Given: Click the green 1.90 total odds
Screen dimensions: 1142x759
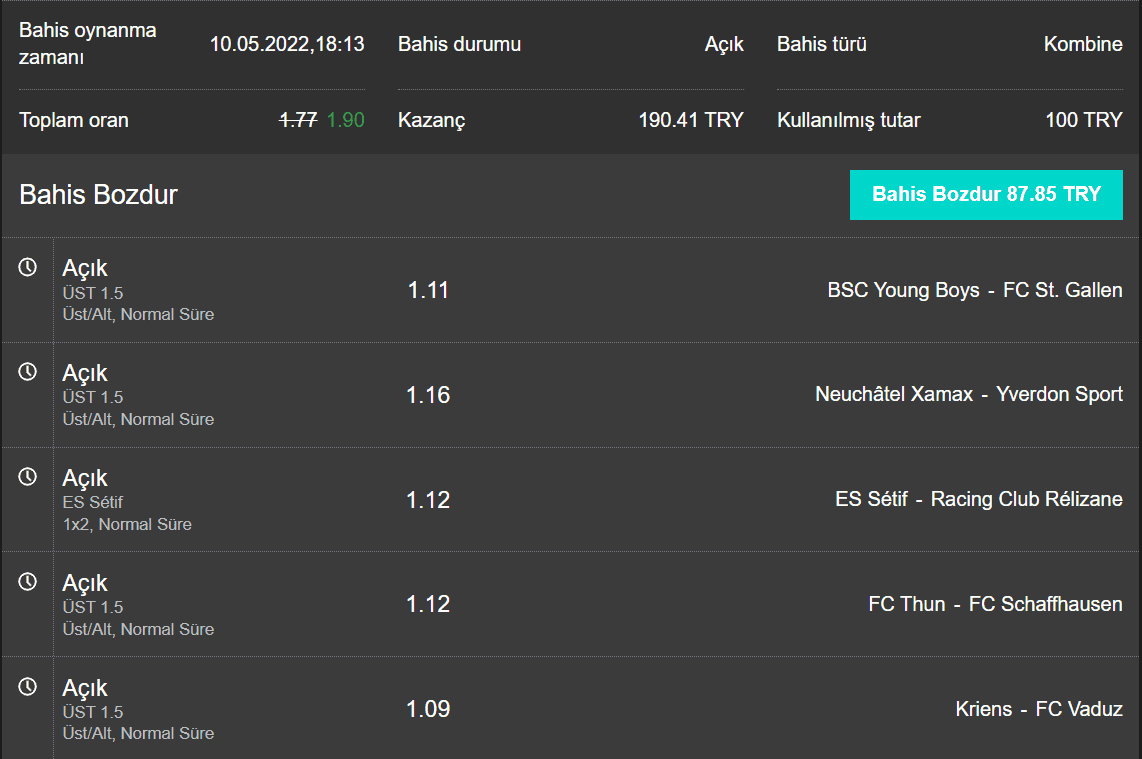Looking at the screenshot, I should tap(345, 119).
